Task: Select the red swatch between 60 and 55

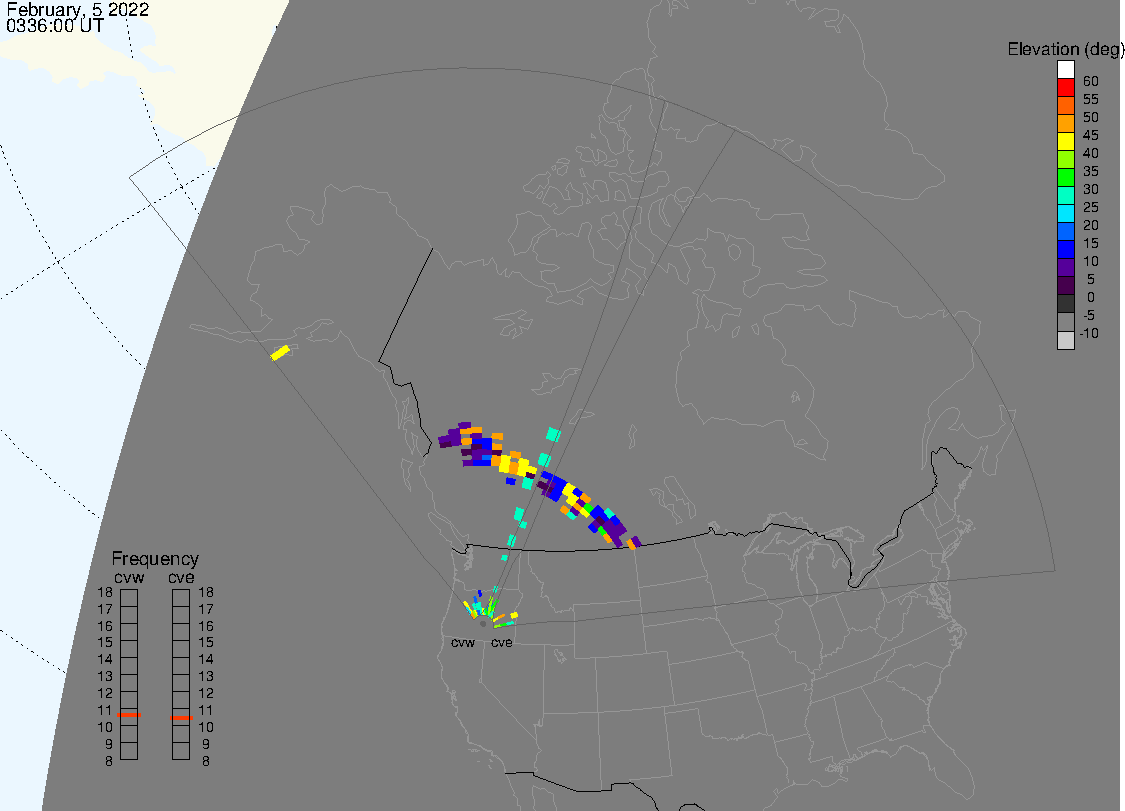Action: point(1065,88)
